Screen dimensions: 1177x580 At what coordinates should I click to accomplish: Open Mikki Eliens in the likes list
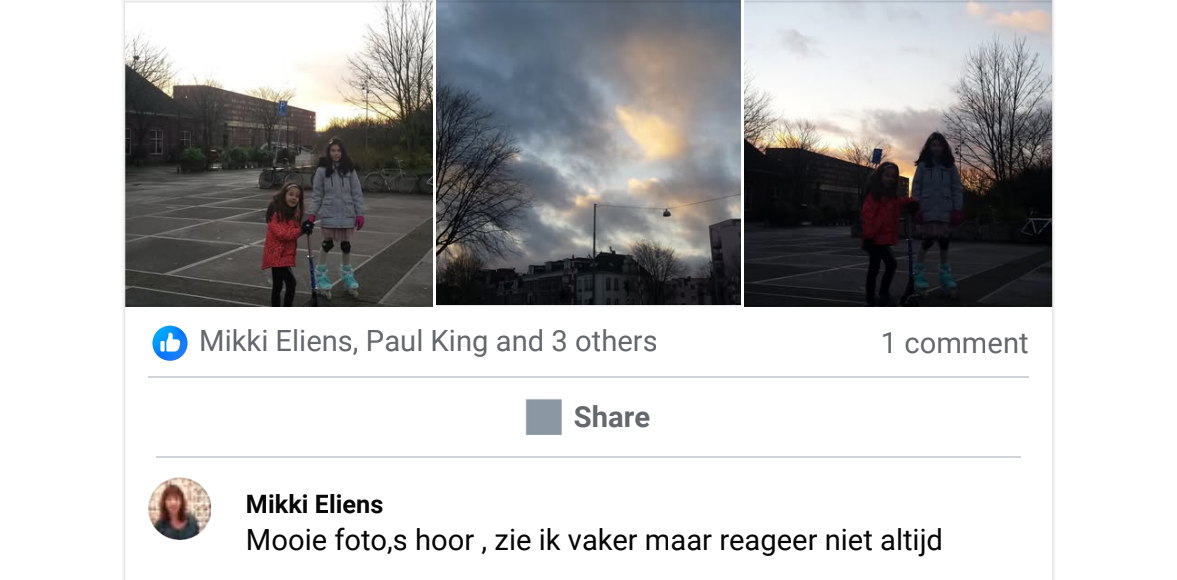[x=275, y=341]
